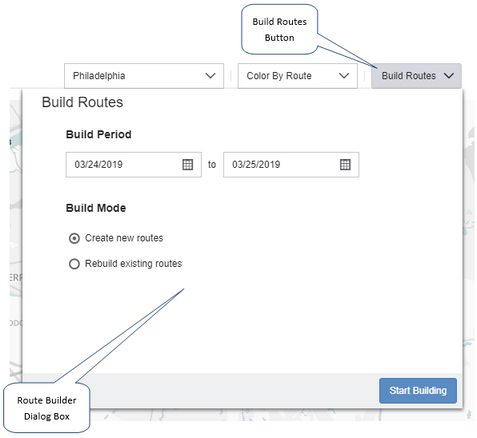The image size is (477, 438).
Task: Select the Rebuild existing routes radio button
Action: pyautogui.click(x=74, y=264)
